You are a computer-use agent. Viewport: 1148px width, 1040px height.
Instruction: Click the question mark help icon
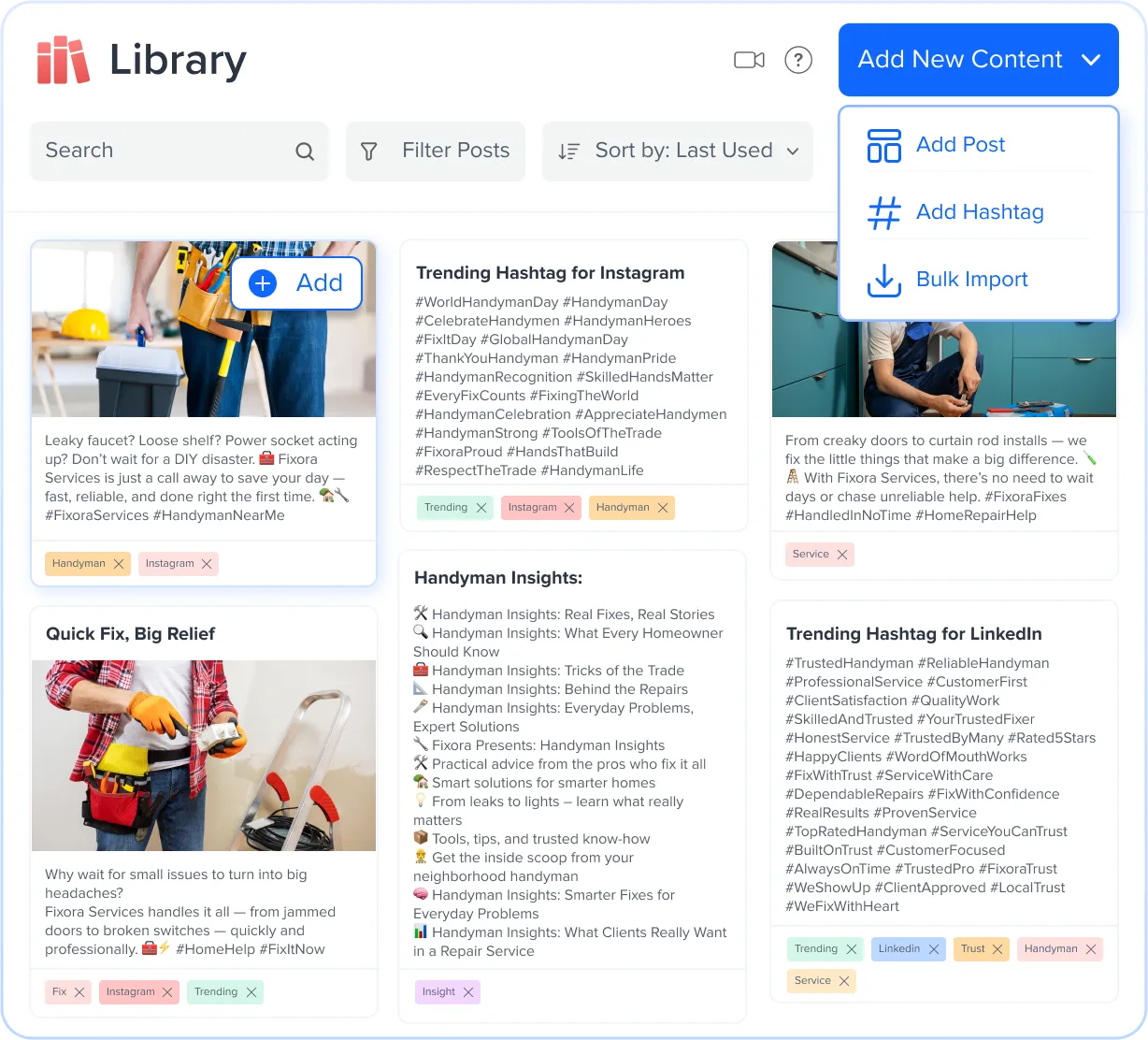(x=798, y=59)
